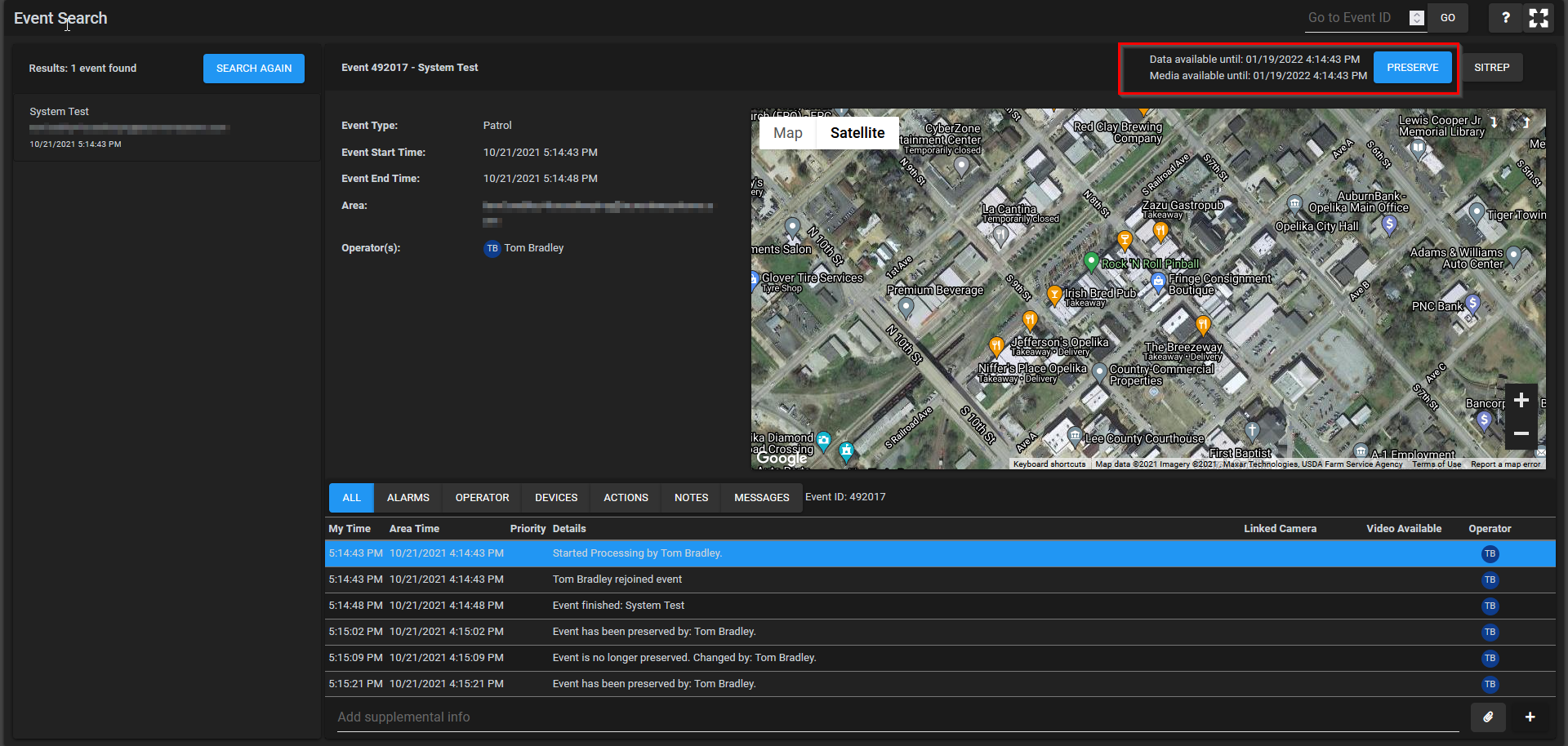
Task: Click the Event ID stepper arrows
Action: pyautogui.click(x=1417, y=18)
